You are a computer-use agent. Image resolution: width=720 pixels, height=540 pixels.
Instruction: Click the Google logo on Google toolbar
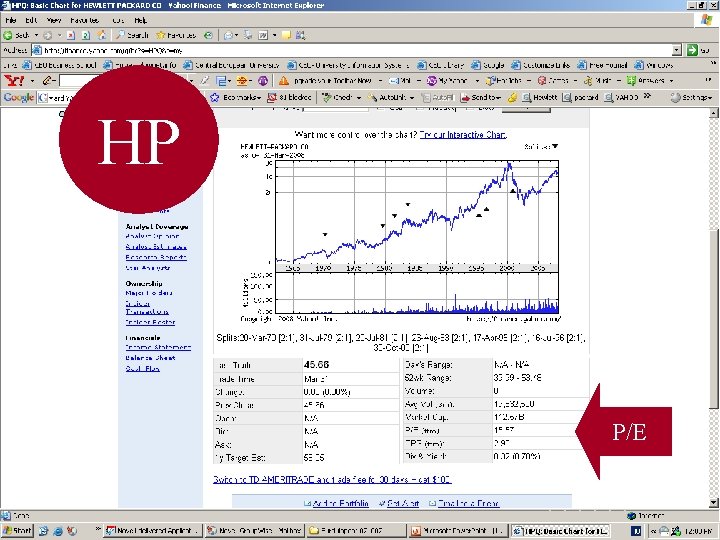(x=18, y=97)
